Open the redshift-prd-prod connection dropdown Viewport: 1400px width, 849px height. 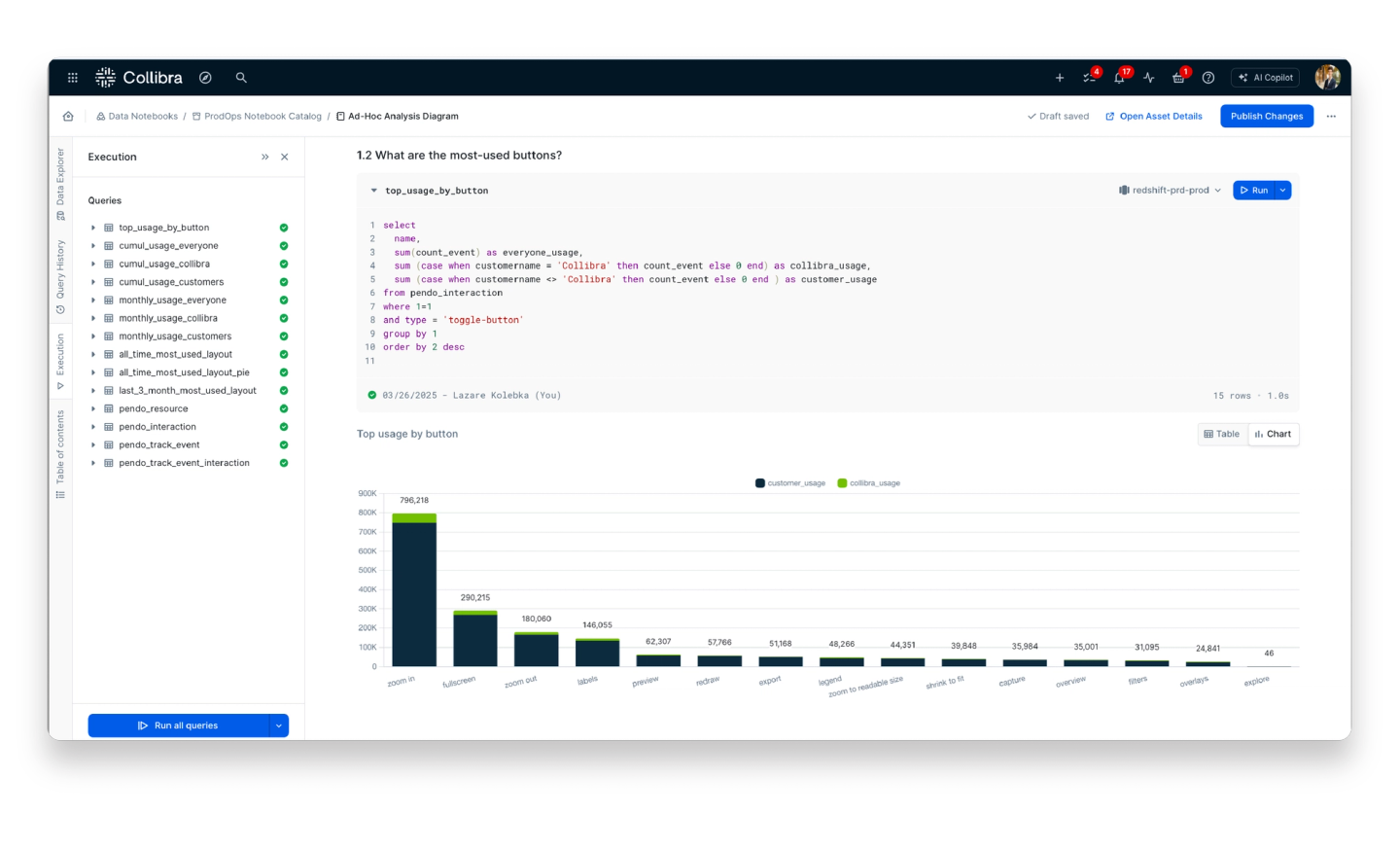coord(1171,191)
